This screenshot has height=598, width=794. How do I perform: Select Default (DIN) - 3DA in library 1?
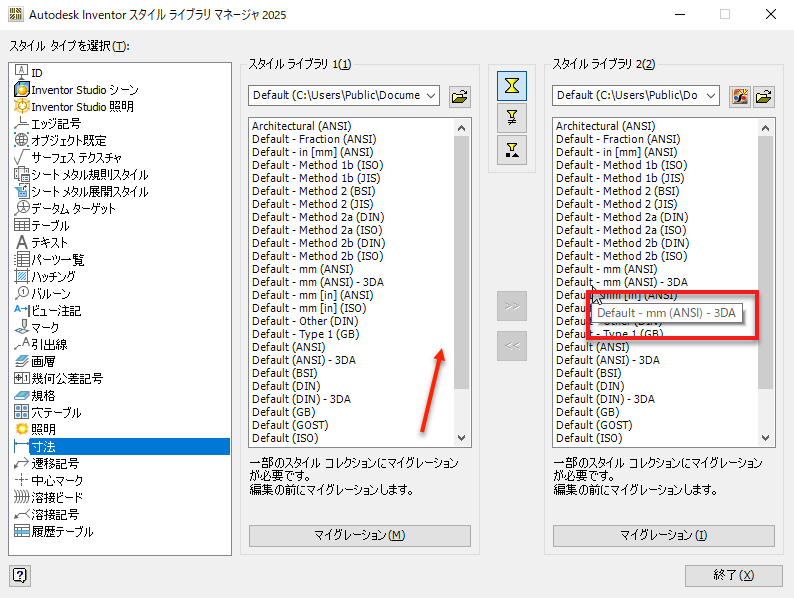coord(301,399)
